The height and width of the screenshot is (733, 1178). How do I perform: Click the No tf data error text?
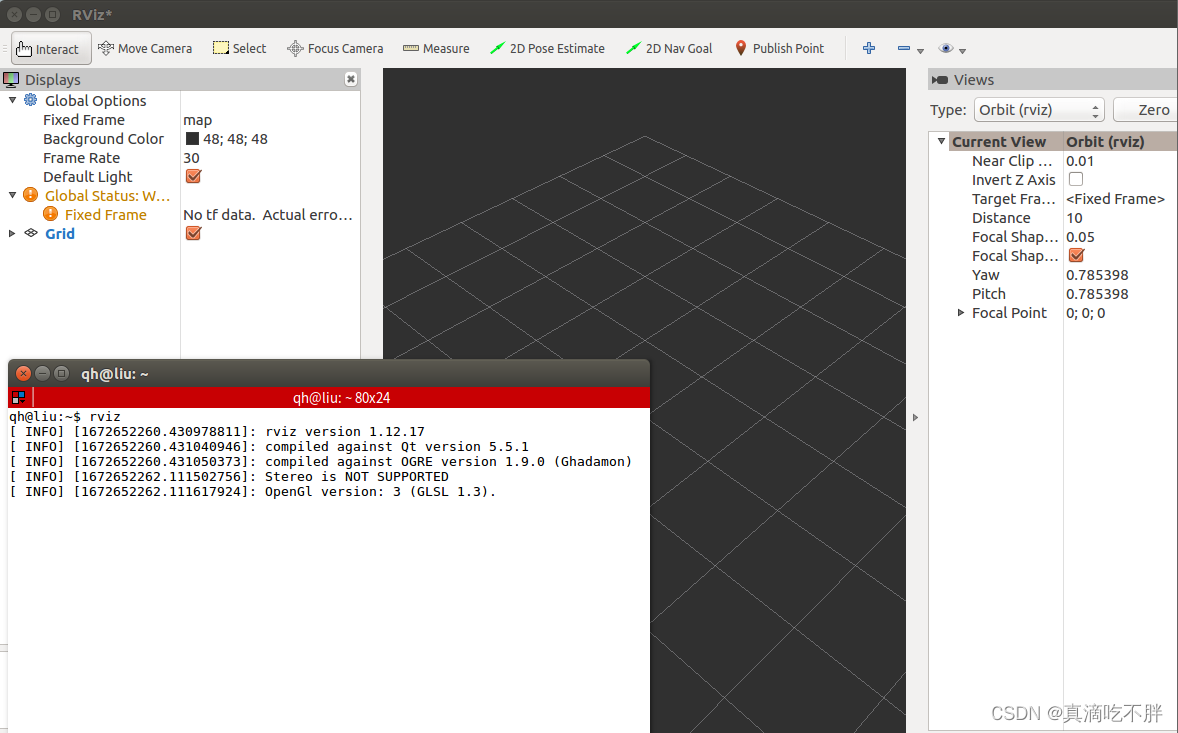coord(267,215)
